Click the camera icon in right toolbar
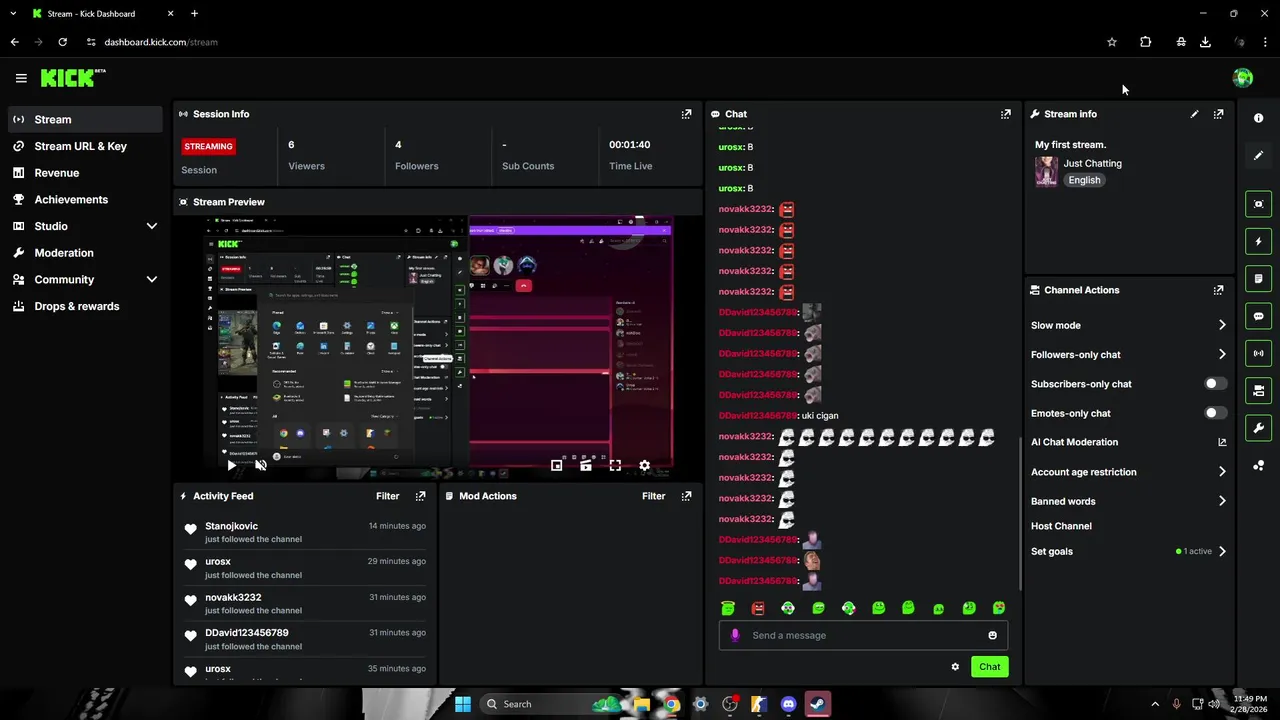1280x720 pixels. [1258, 390]
